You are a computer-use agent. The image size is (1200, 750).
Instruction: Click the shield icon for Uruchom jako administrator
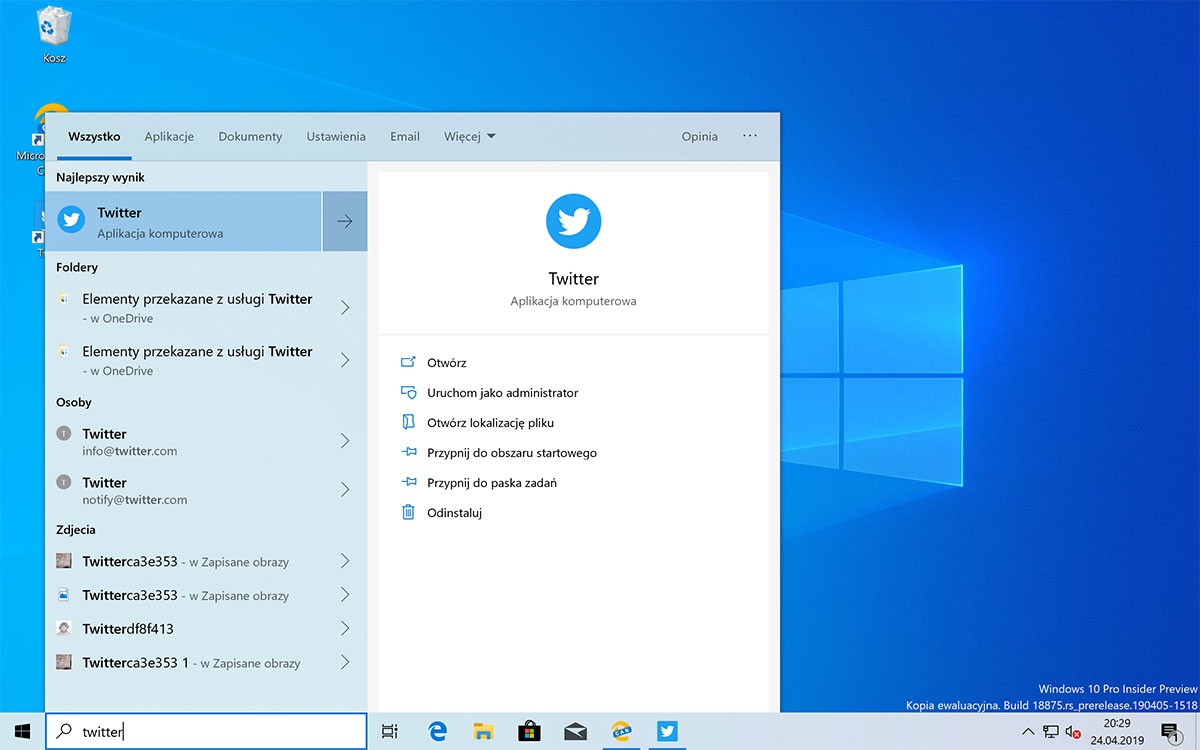(x=408, y=393)
